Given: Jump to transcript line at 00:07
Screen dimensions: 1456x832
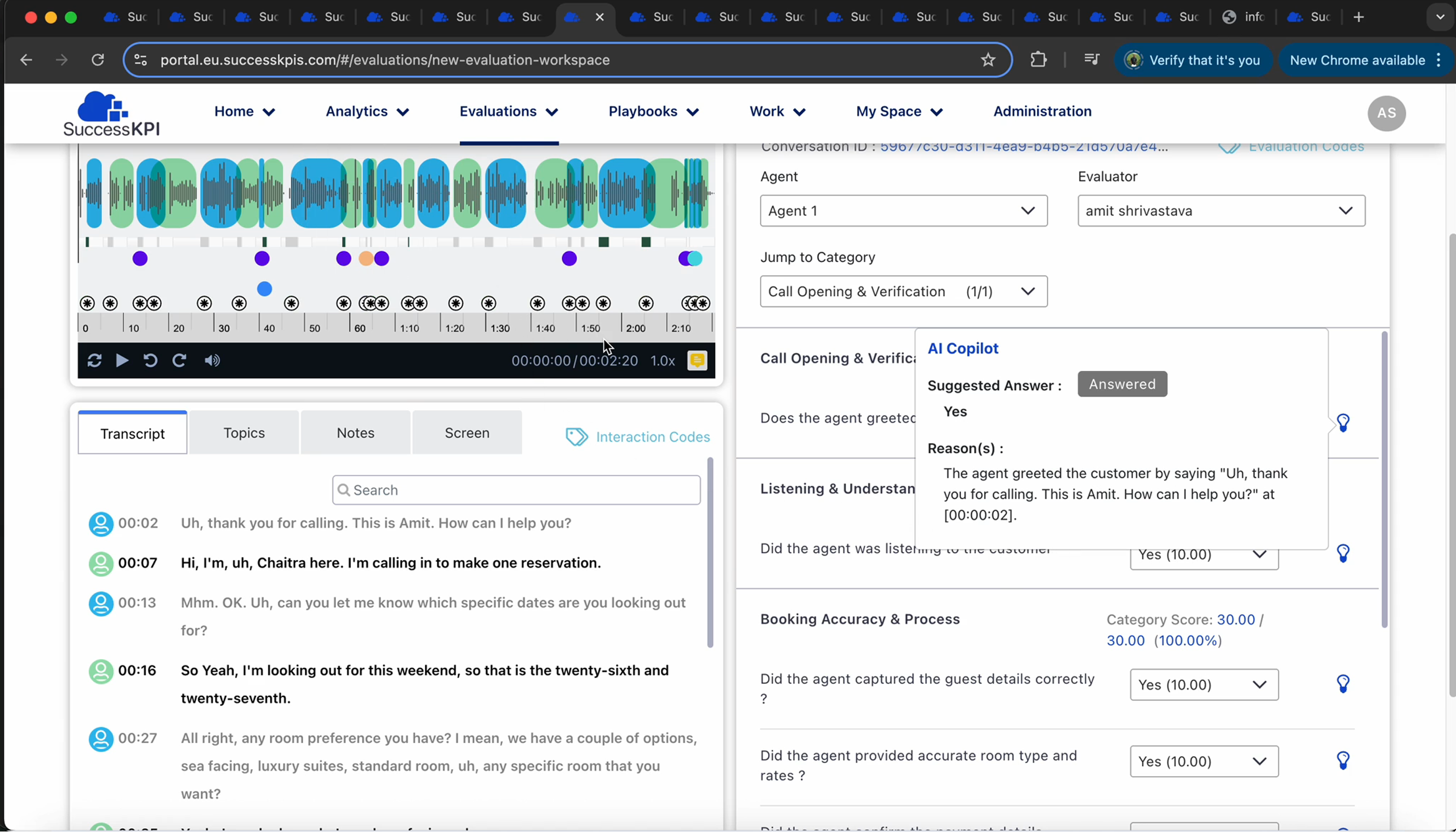Looking at the screenshot, I should (391, 564).
